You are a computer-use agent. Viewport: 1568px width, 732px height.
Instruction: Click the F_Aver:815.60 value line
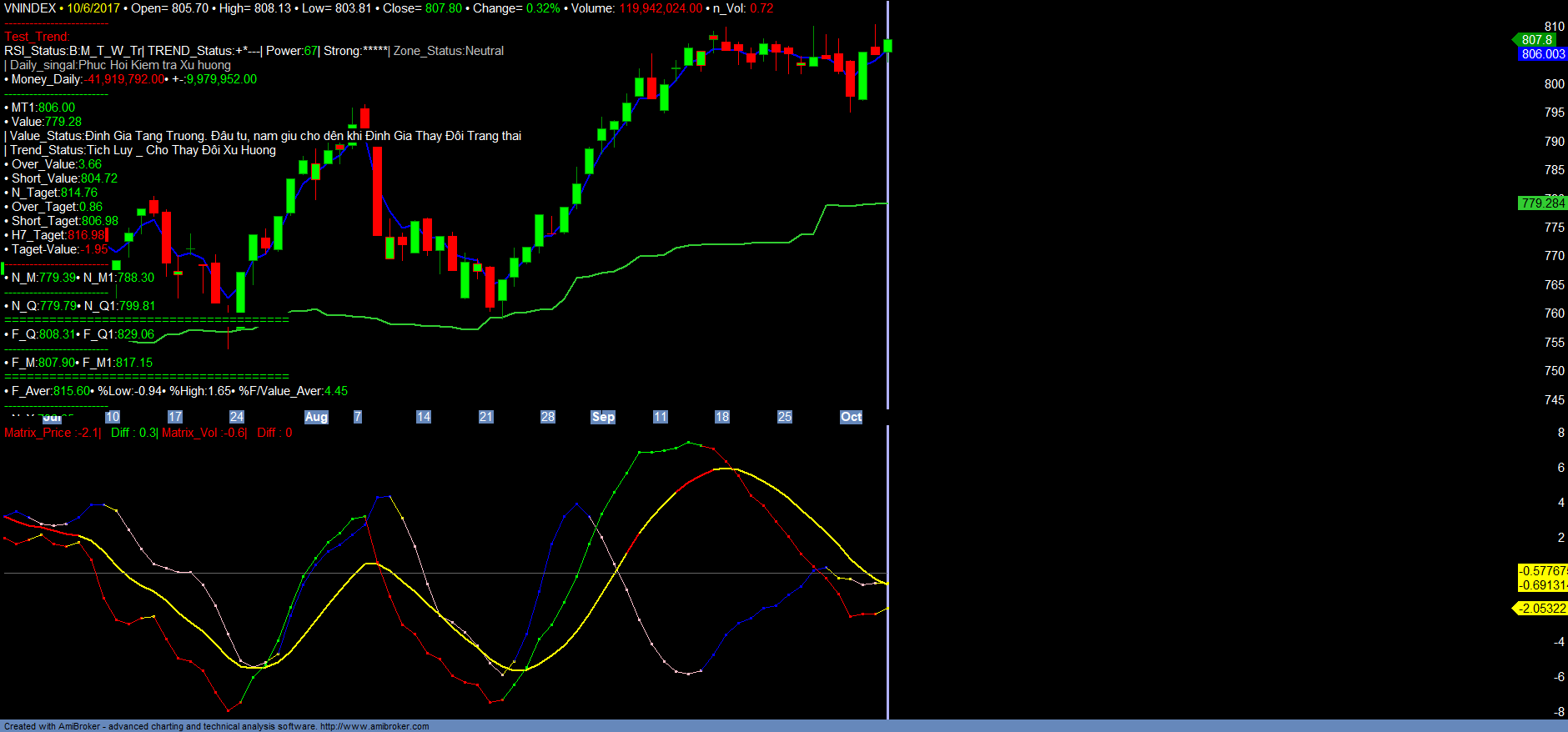coord(50,391)
